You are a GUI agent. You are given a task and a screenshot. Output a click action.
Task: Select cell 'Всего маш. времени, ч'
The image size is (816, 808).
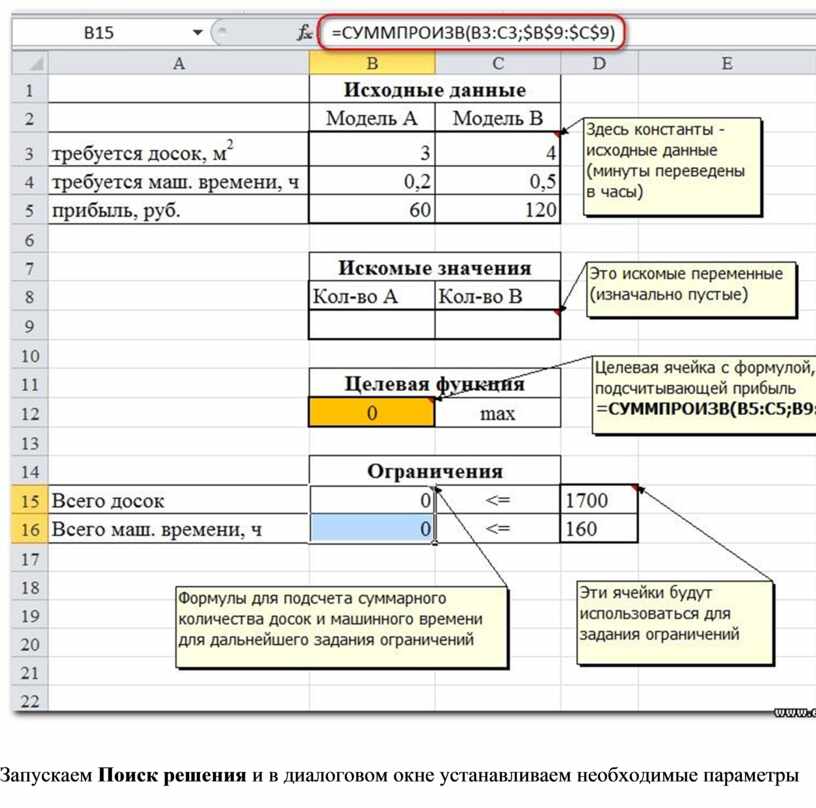pyautogui.click(x=178, y=529)
